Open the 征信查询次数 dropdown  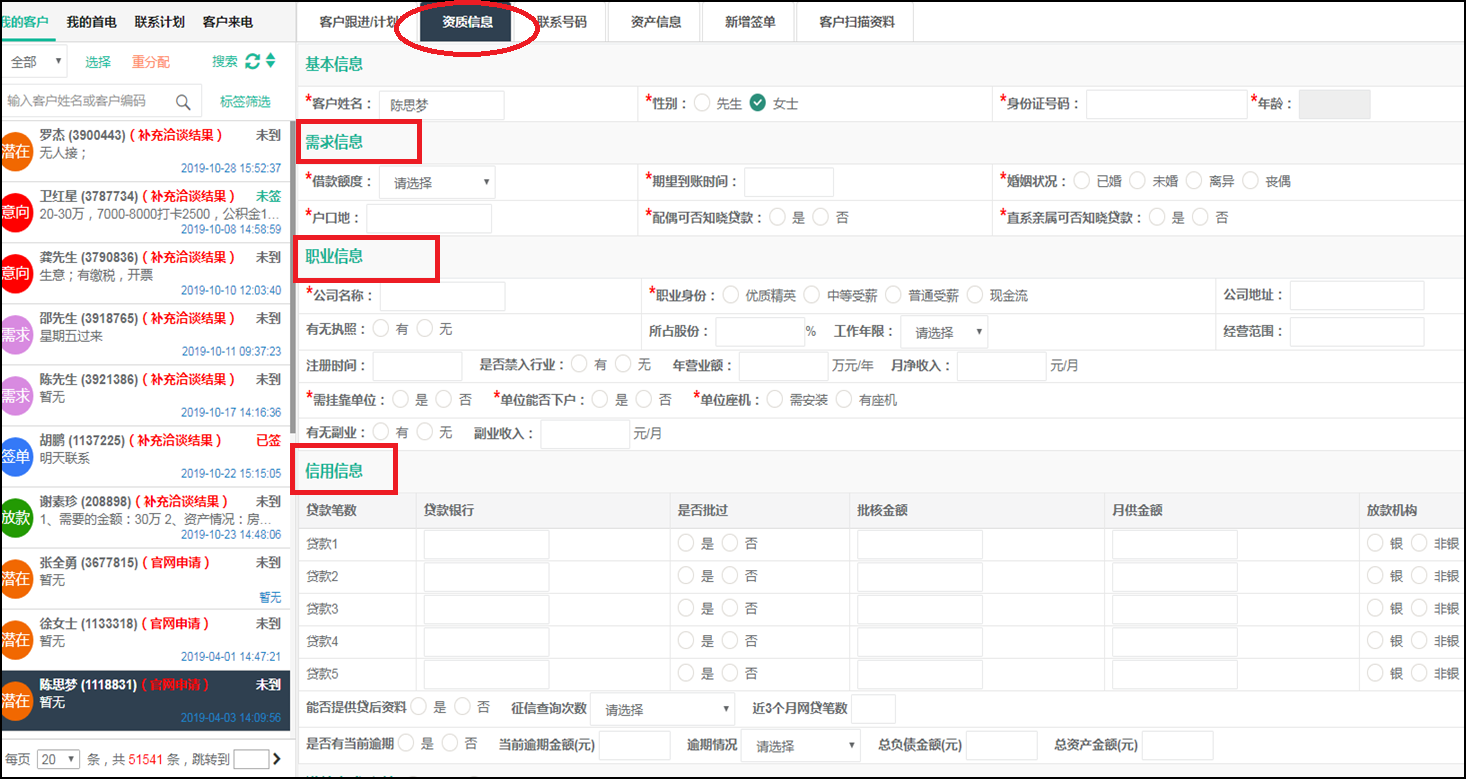click(662, 709)
